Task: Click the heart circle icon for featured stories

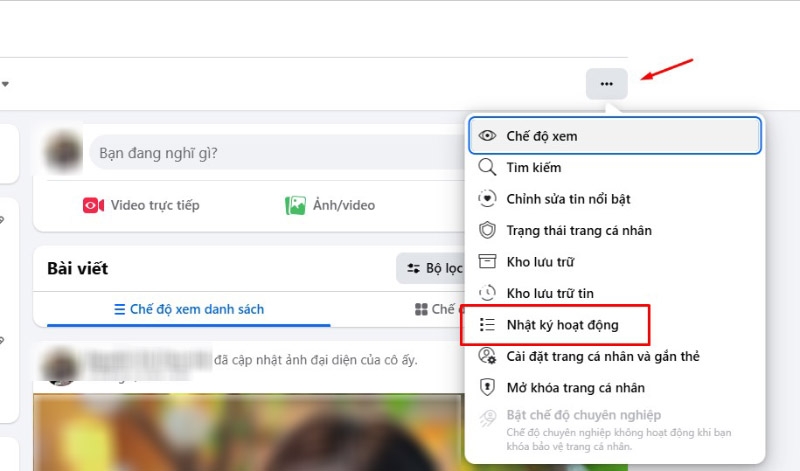Action: click(x=487, y=199)
